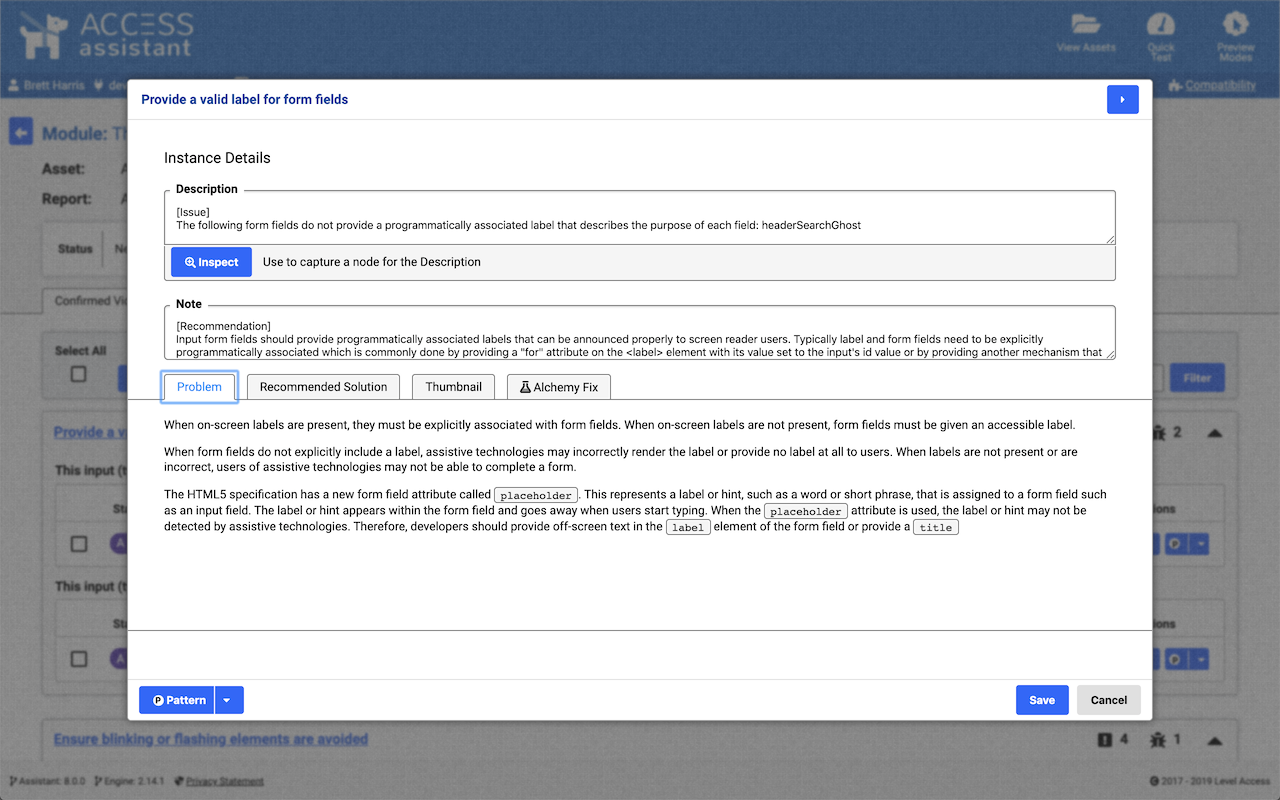Collapse the Ensure blinking elements section
Viewport: 1280px width, 800px height.
coord(1214,741)
